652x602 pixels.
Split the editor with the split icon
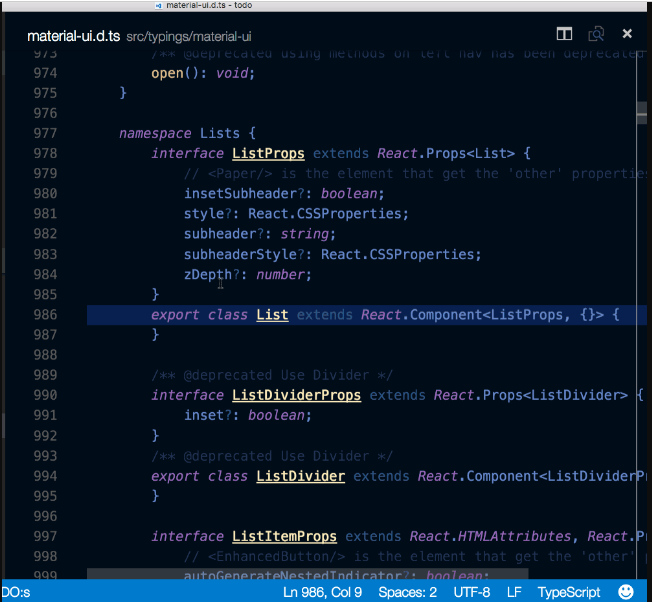[x=564, y=34]
